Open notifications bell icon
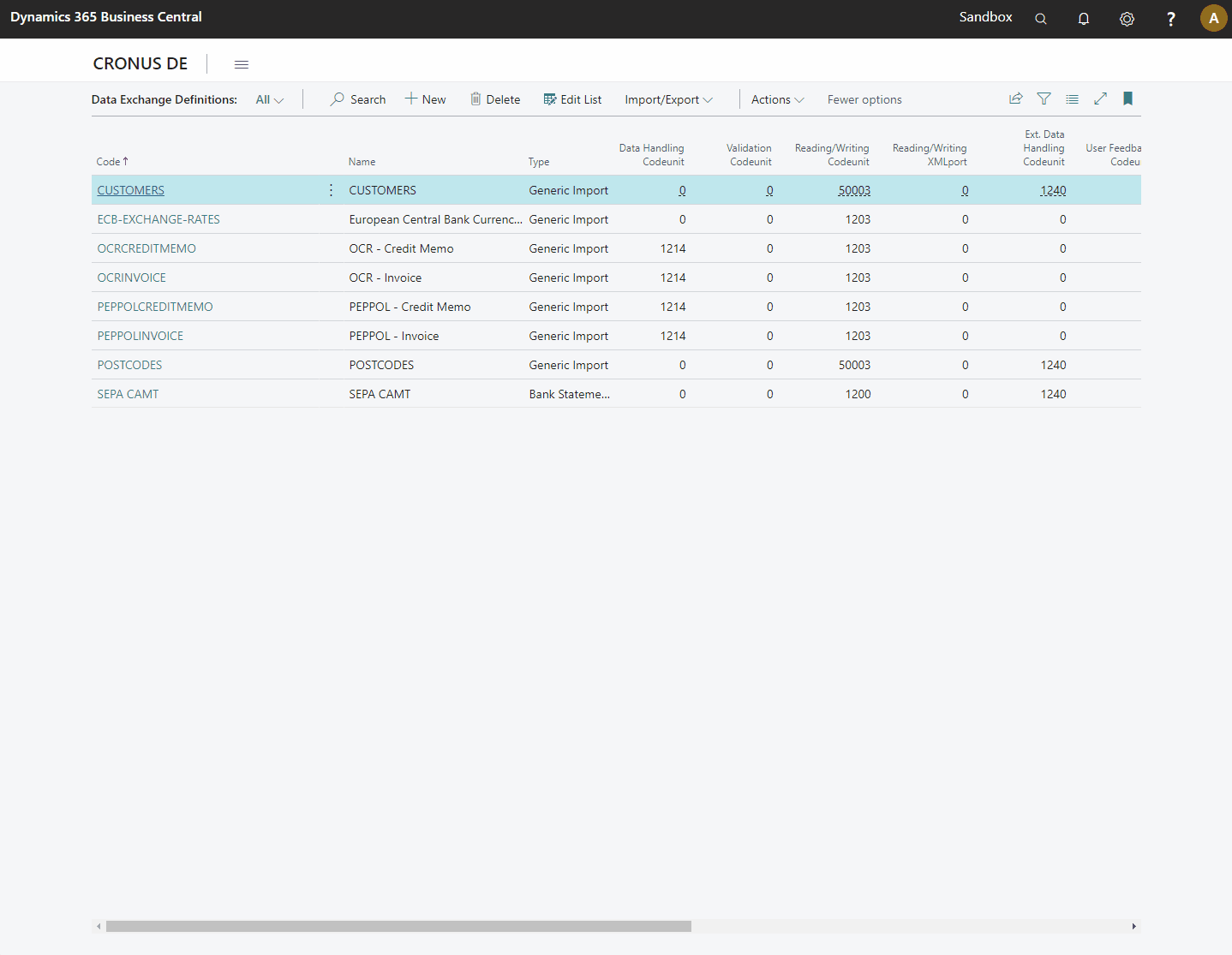 1083,18
